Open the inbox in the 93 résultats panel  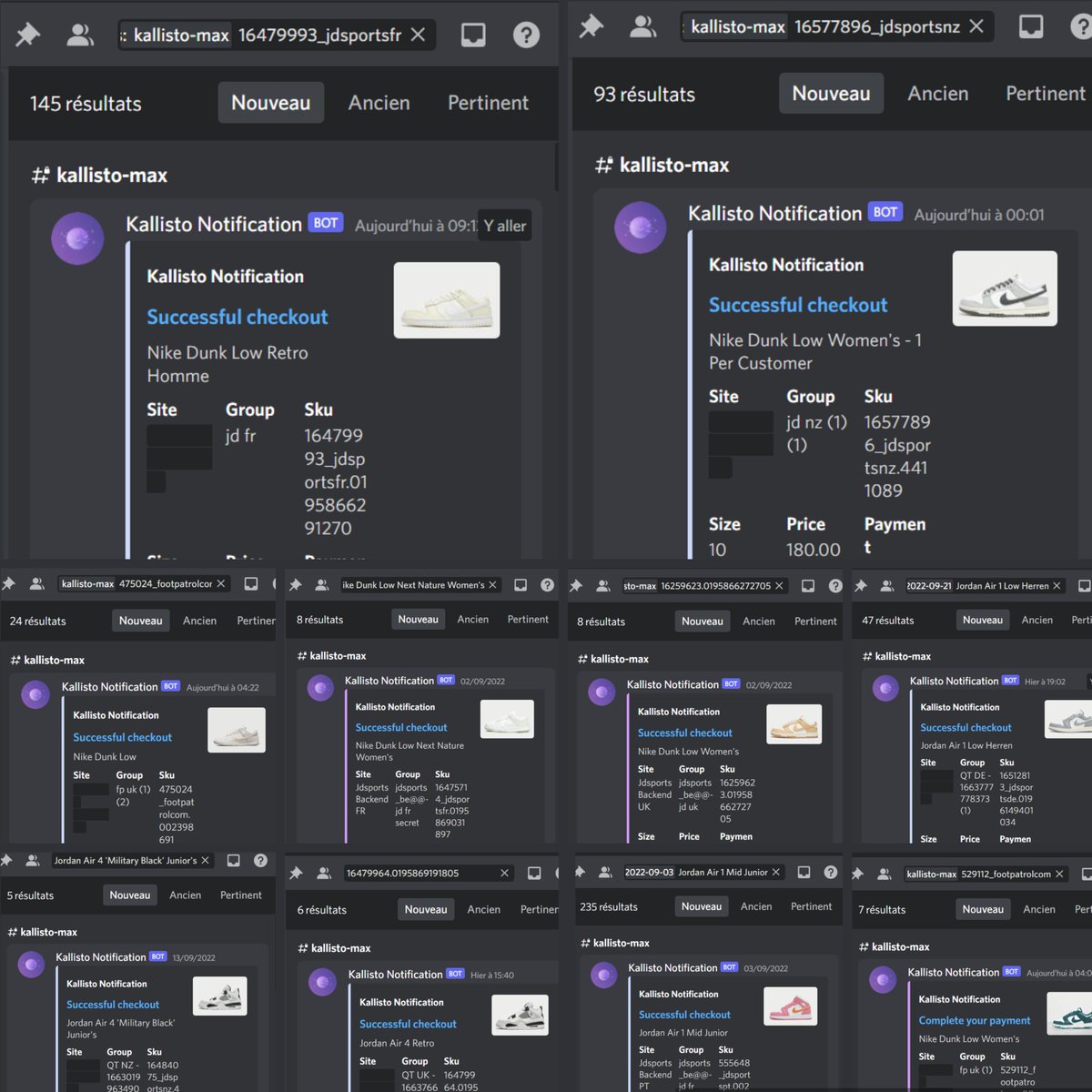(1031, 26)
